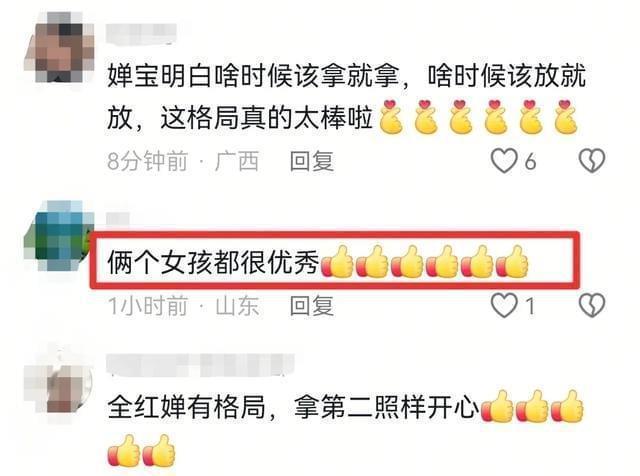Open second commenter's green-blue avatar
This screenshot has width=640, height=476.
(60, 236)
